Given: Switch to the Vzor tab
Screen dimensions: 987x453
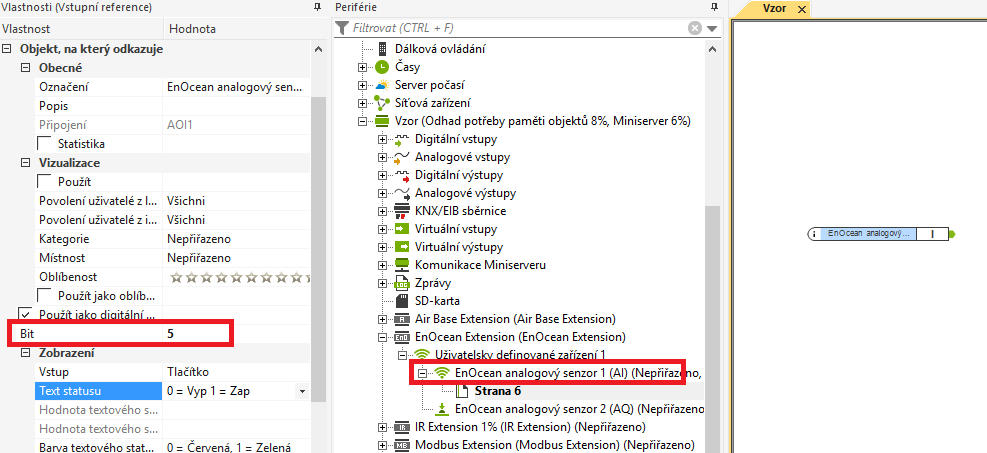Looking at the screenshot, I should (x=774, y=9).
